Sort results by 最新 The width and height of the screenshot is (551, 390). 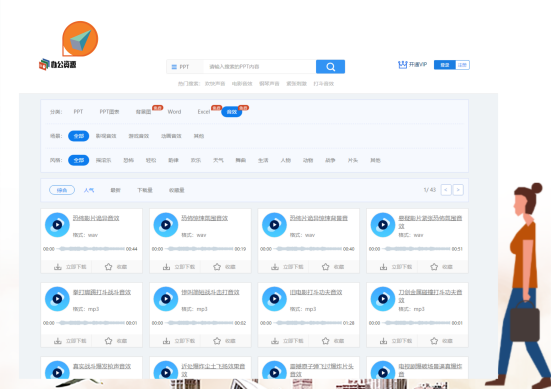tap(116, 190)
